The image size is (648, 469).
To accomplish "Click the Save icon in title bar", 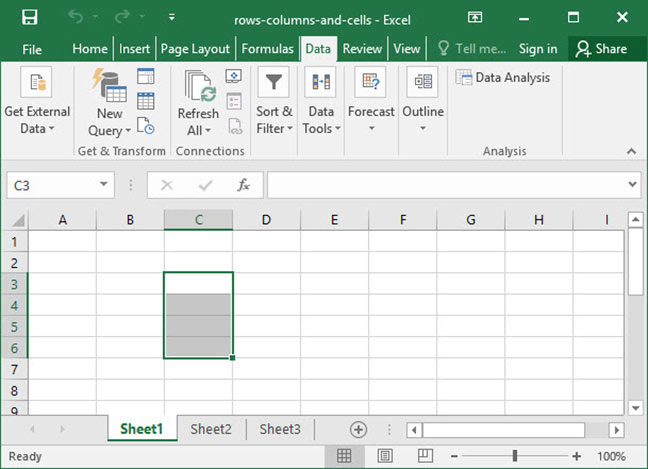I will 29,17.
